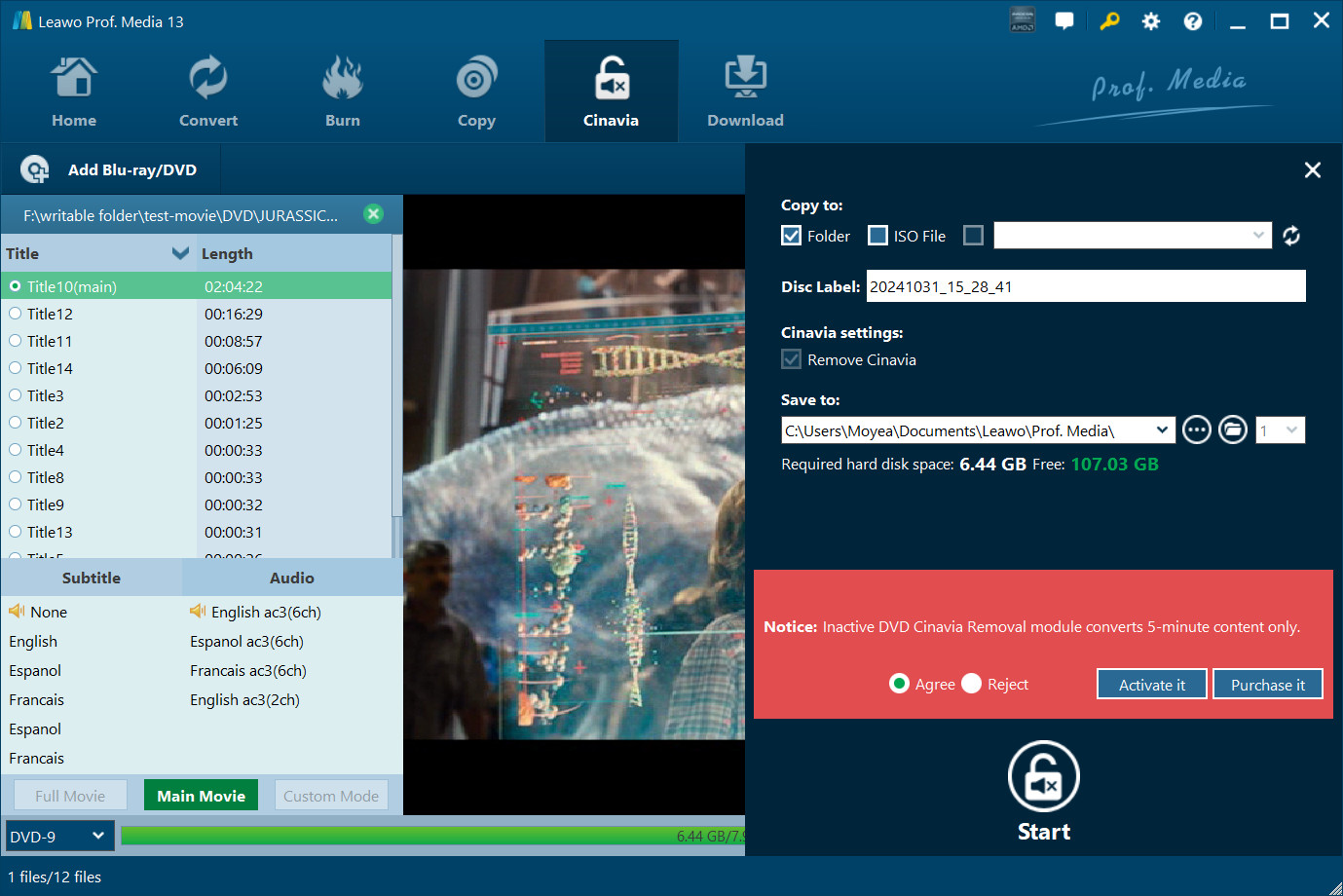Check the Folder copy option
This screenshot has height=896, width=1343.
tap(792, 236)
